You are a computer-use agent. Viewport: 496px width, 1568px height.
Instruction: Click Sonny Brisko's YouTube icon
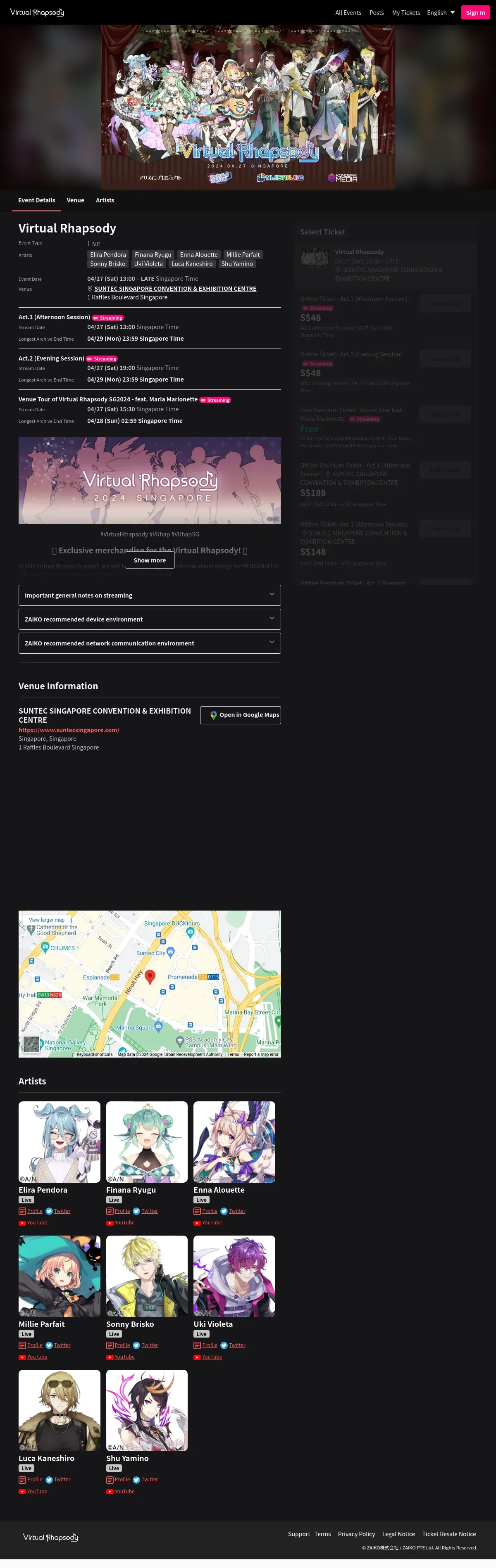(110, 1357)
